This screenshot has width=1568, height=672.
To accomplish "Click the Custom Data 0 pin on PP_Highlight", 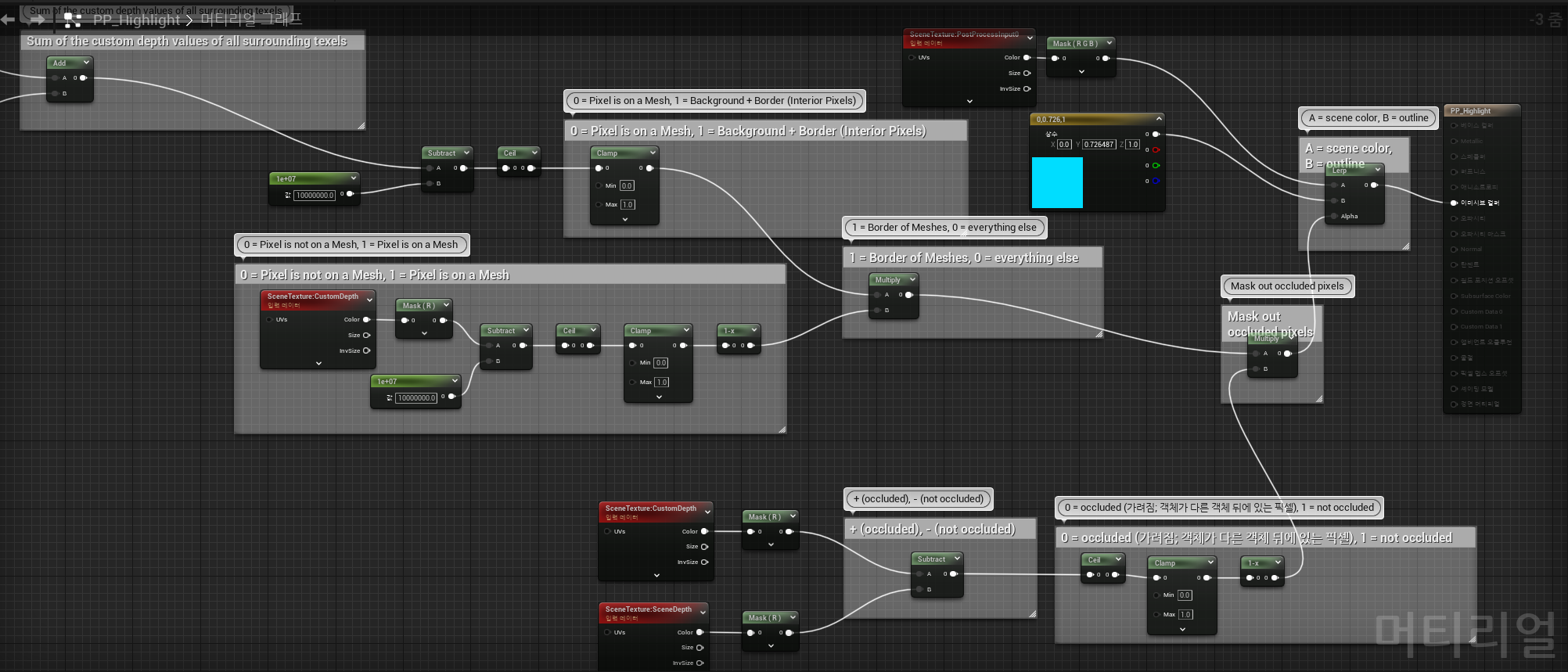I will pyautogui.click(x=1455, y=311).
